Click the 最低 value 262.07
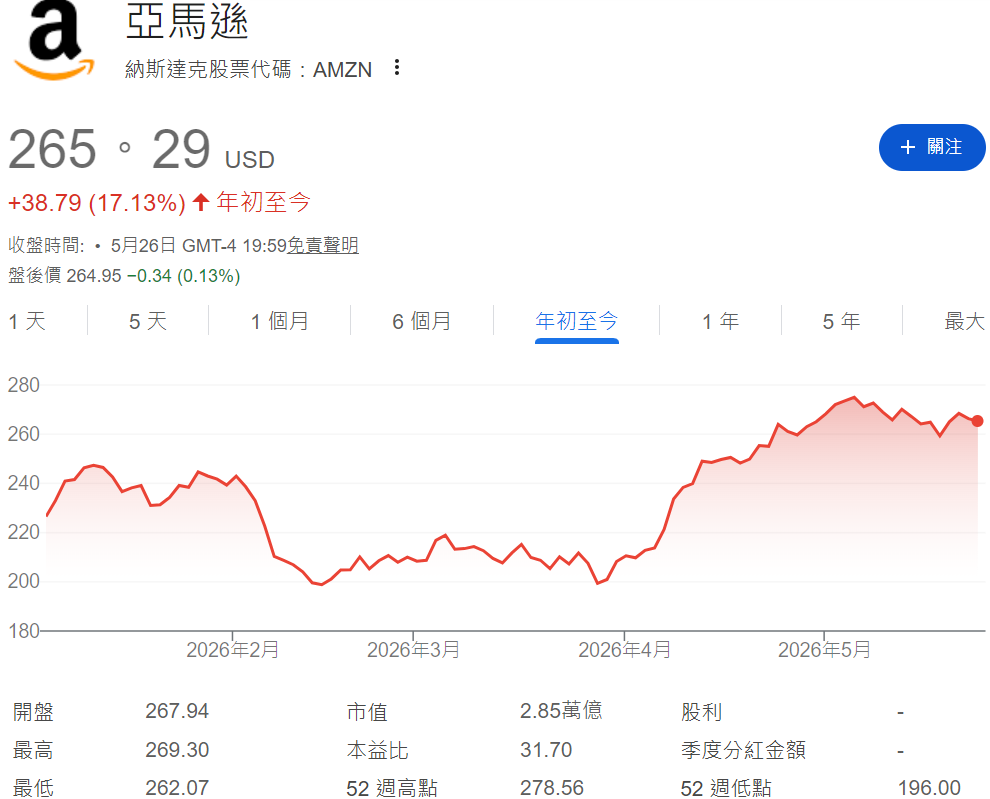This screenshot has width=990, height=799. coord(177,788)
